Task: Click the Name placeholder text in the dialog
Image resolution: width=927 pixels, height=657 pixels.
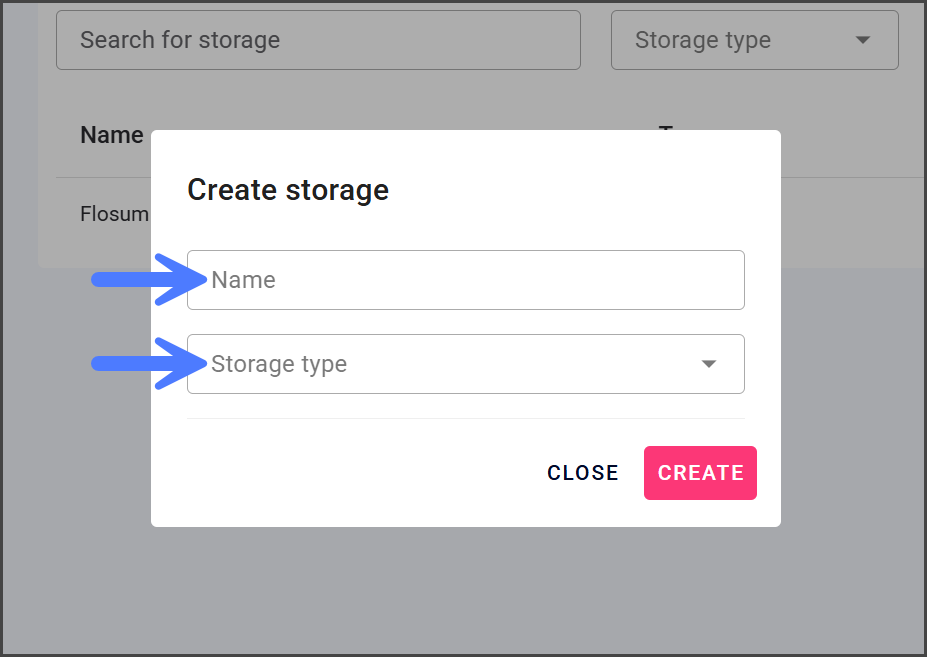Action: [x=244, y=280]
